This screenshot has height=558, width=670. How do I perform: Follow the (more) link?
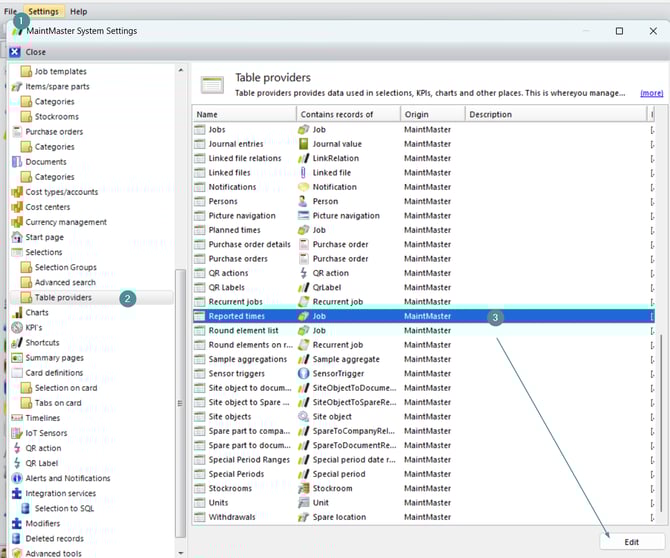[651, 93]
